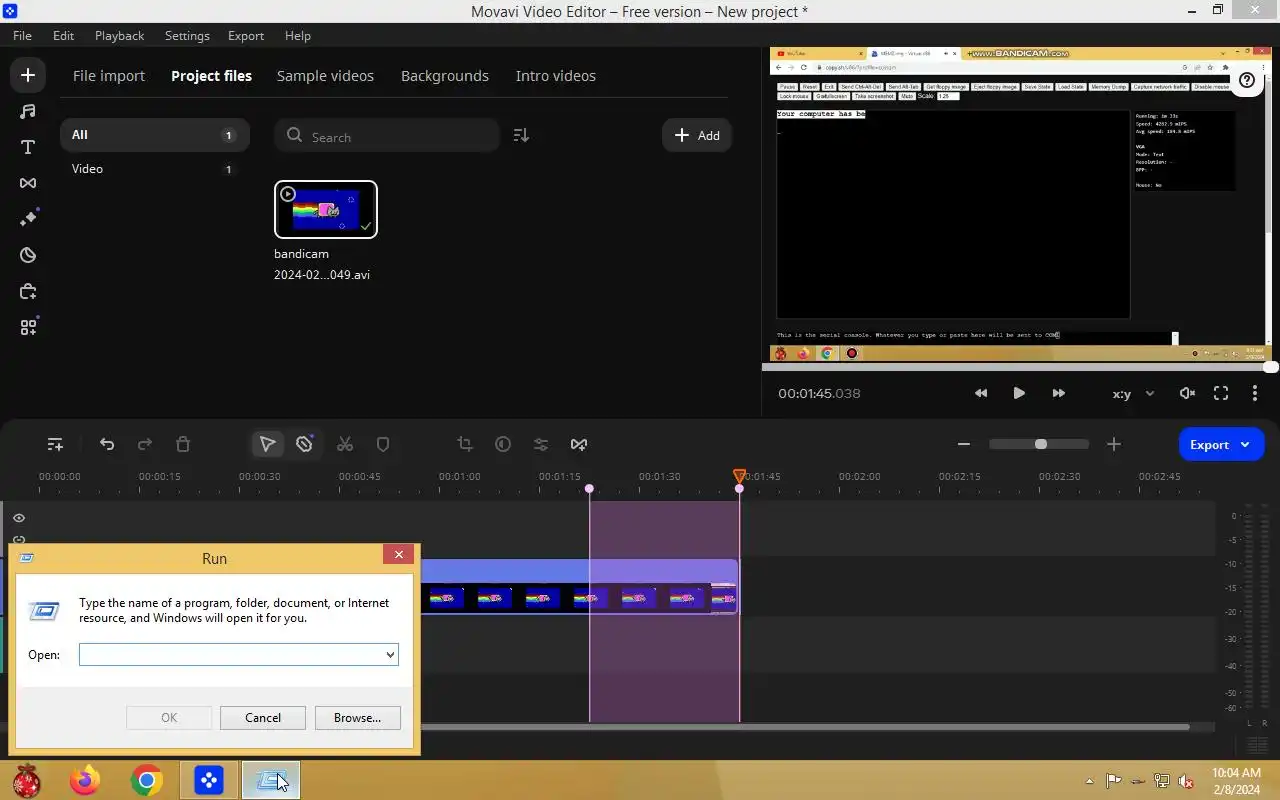Image resolution: width=1280 pixels, height=800 pixels.
Task: Switch to the Backgrounds tab
Action: click(445, 76)
